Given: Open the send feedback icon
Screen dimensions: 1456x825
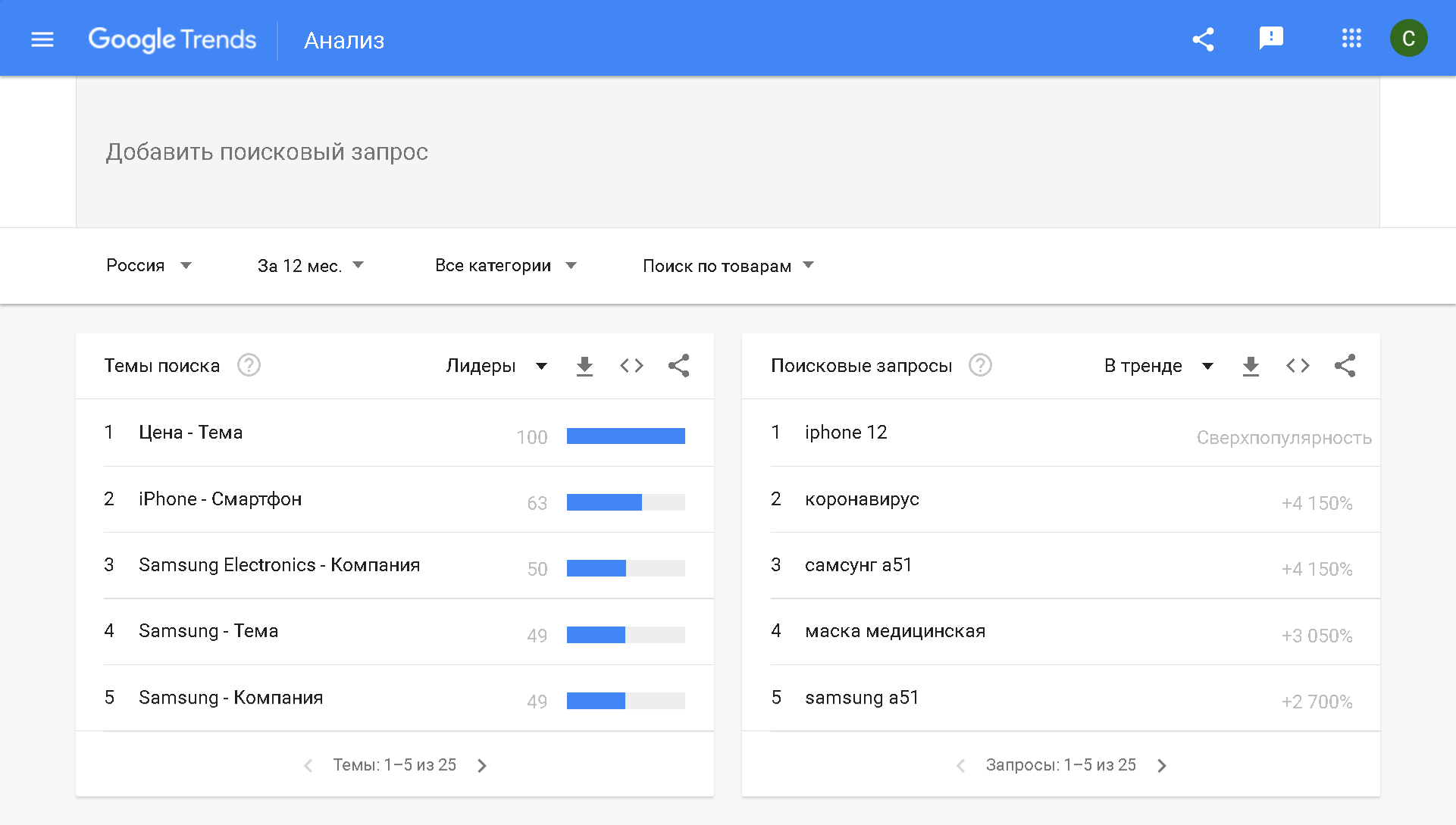Looking at the screenshot, I should pyautogui.click(x=1271, y=38).
